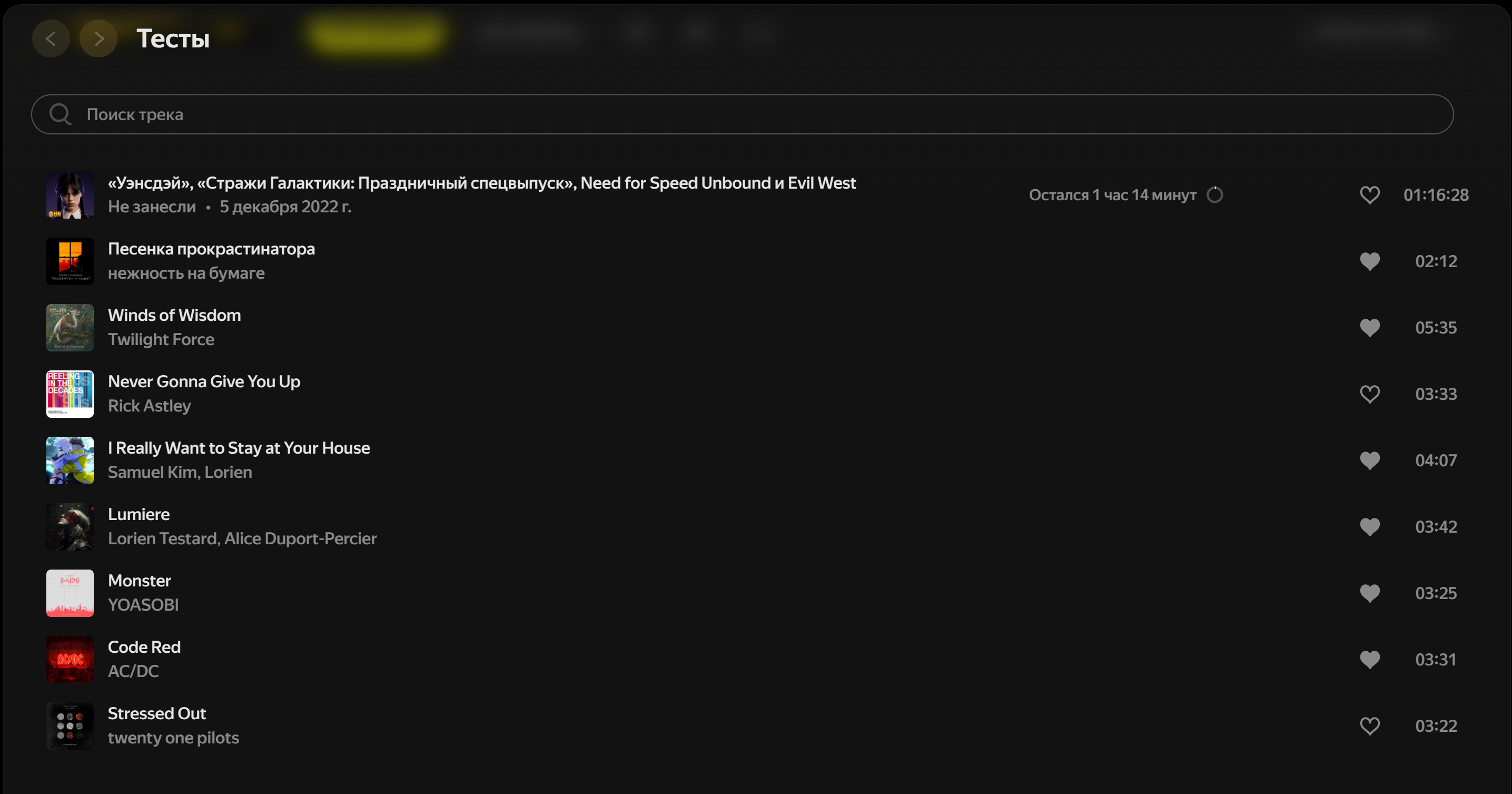
Task: Click the Осталcя 1 час 14 минут progress indicator
Action: point(1125,195)
